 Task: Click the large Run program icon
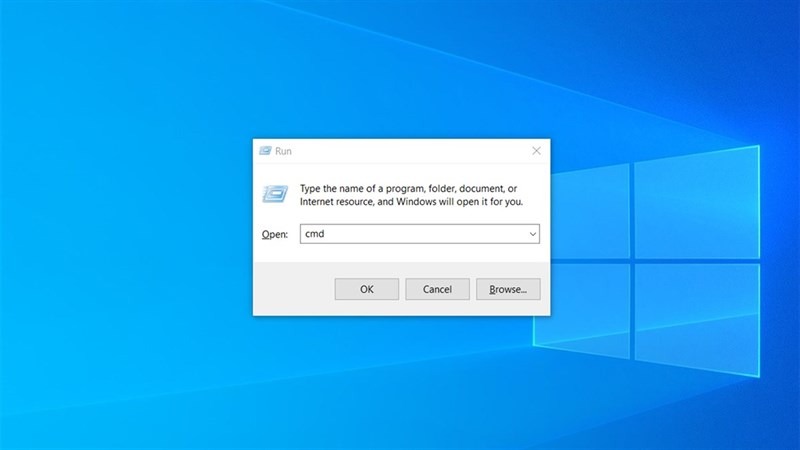(275, 194)
